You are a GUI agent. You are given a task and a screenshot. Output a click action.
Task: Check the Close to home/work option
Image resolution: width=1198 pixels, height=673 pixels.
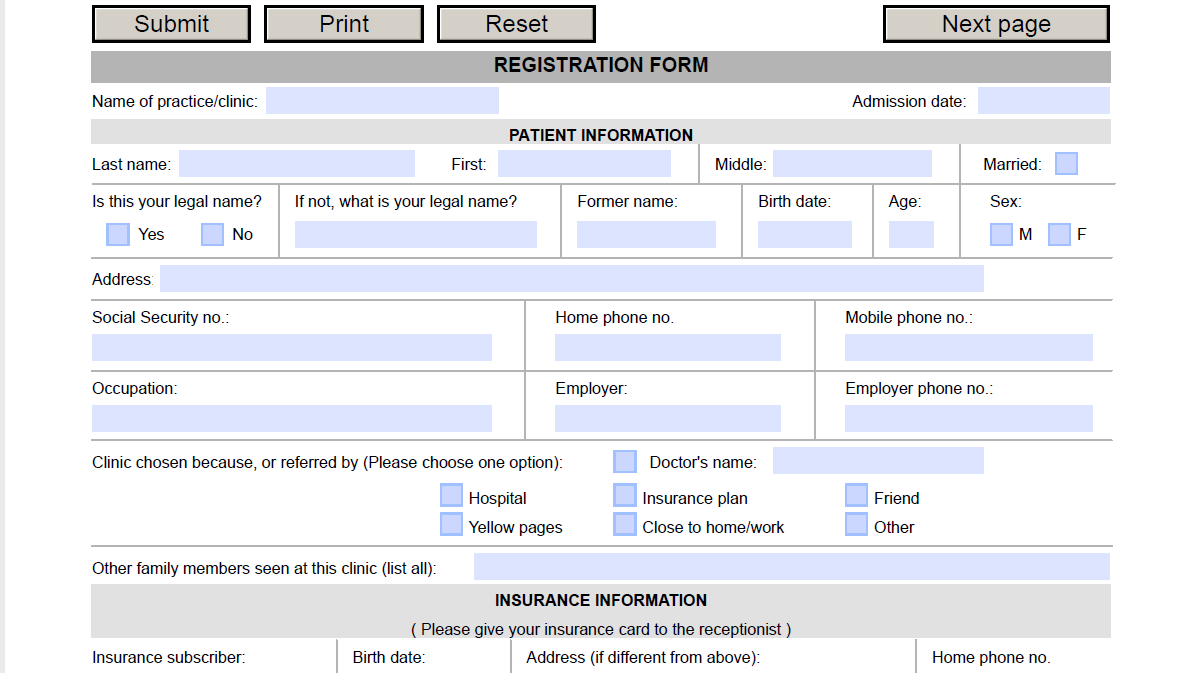pos(625,524)
